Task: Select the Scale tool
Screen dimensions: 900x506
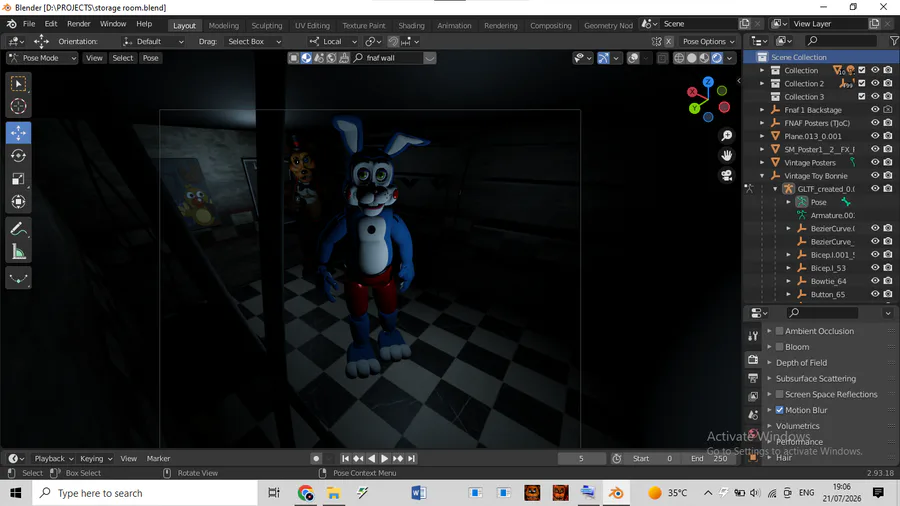Action: click(x=18, y=179)
